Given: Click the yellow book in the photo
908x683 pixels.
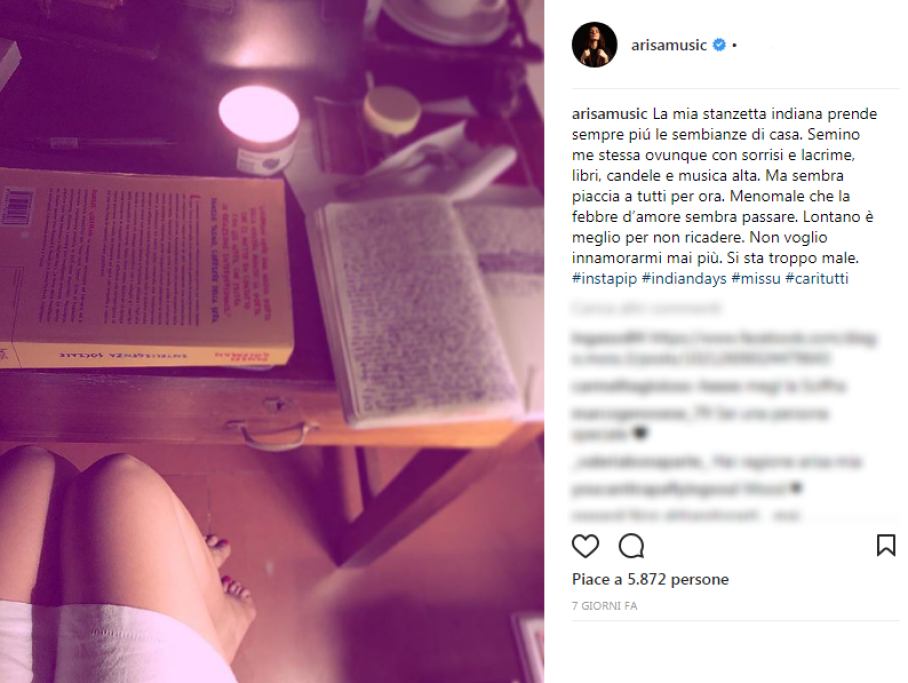Looking at the screenshot, I should tap(146, 268).
